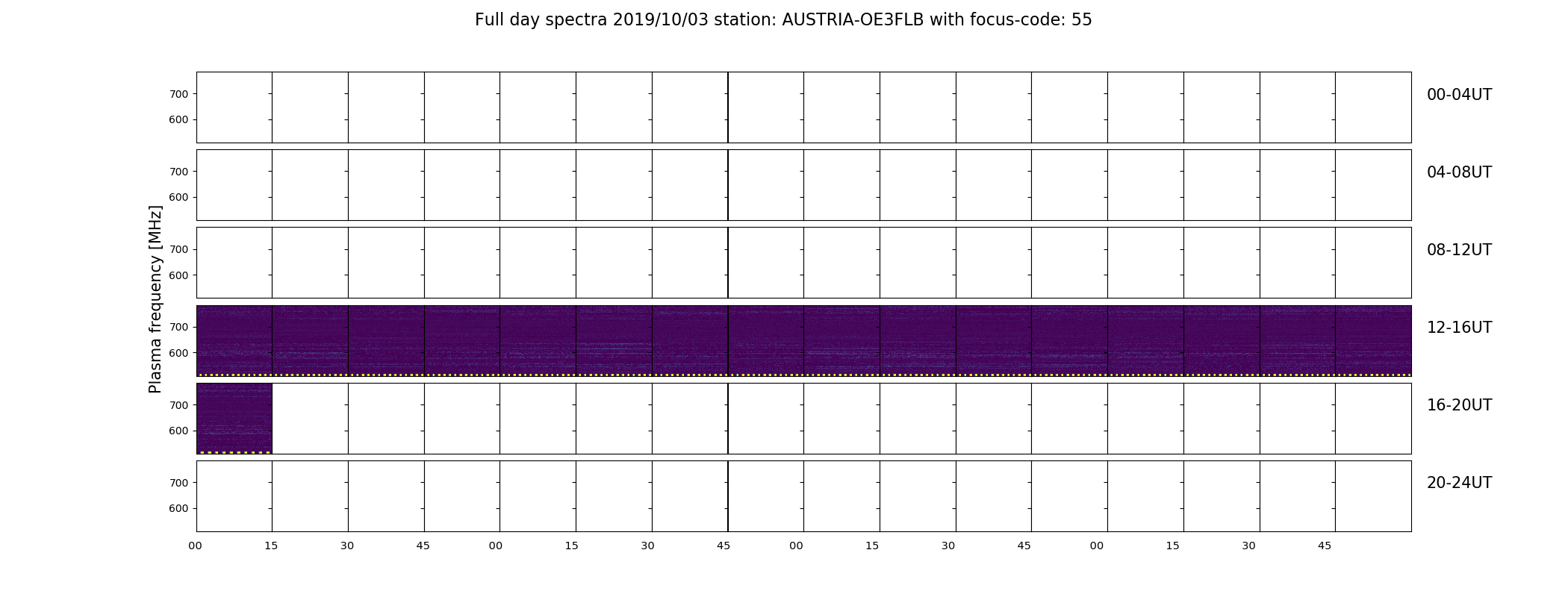Click the 700 tick of the 08-12UT row
Screen dimensions: 1568x597
point(178,249)
